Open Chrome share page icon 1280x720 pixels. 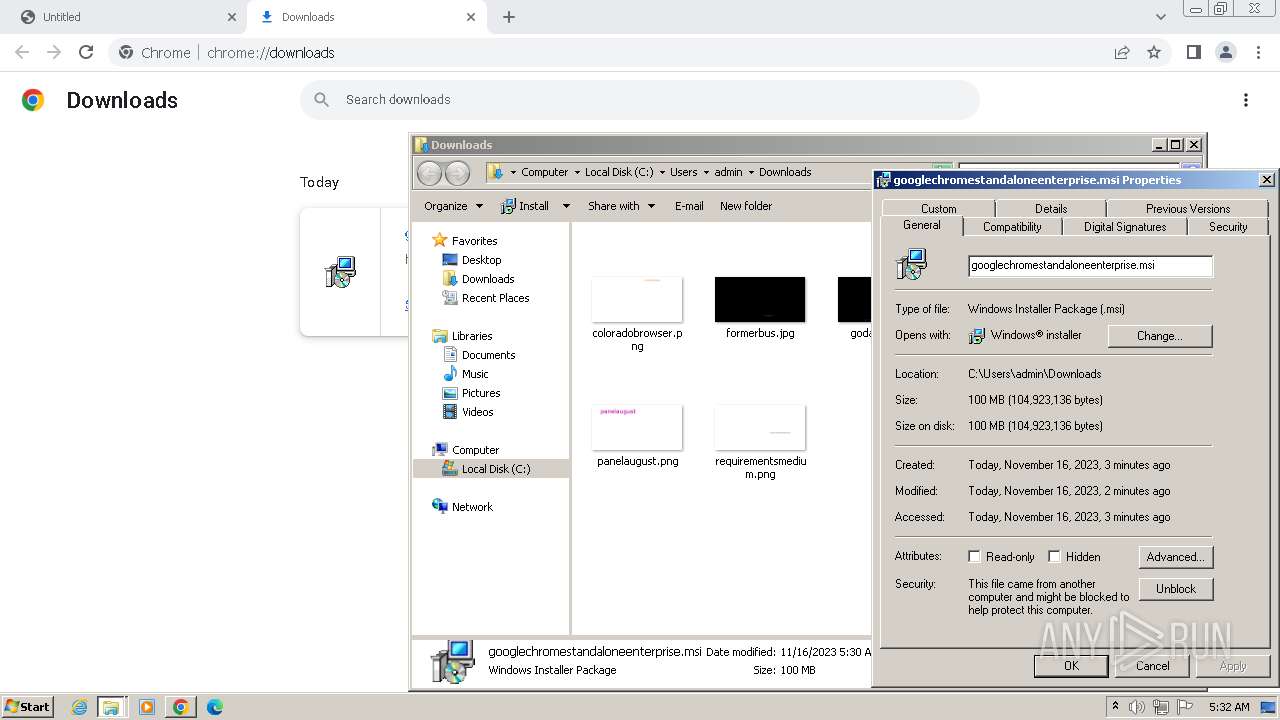point(1122,52)
